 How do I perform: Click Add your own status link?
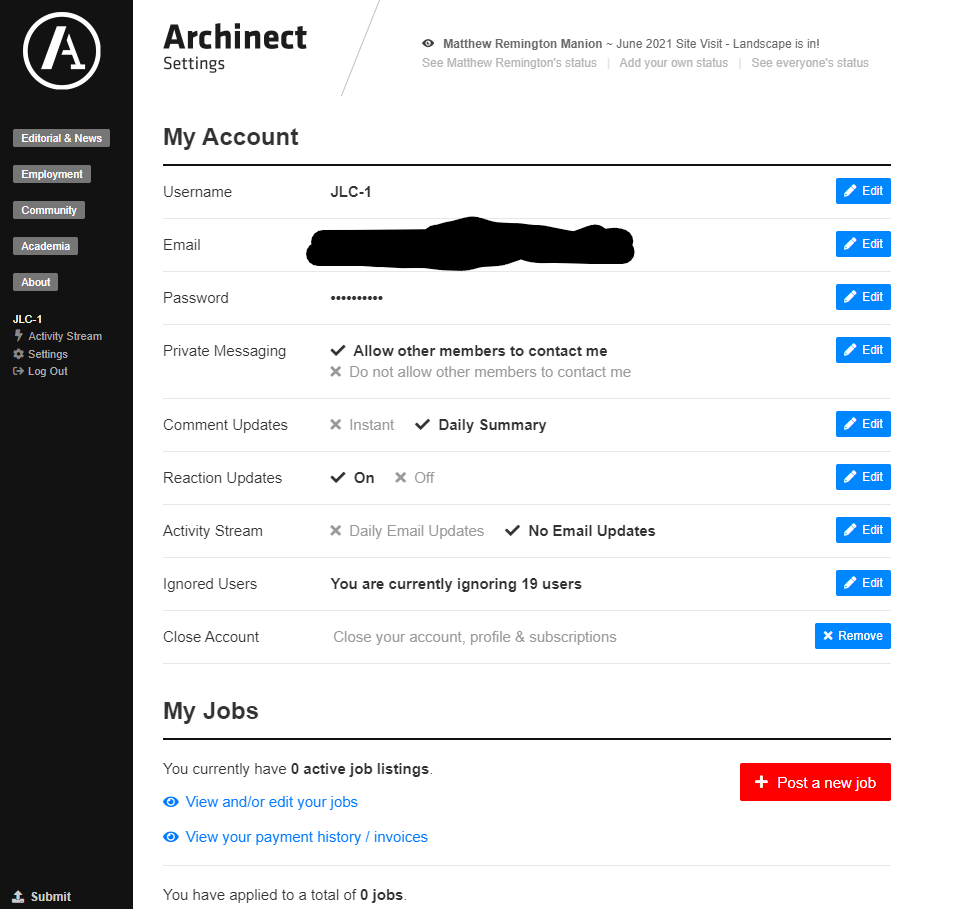[673, 63]
